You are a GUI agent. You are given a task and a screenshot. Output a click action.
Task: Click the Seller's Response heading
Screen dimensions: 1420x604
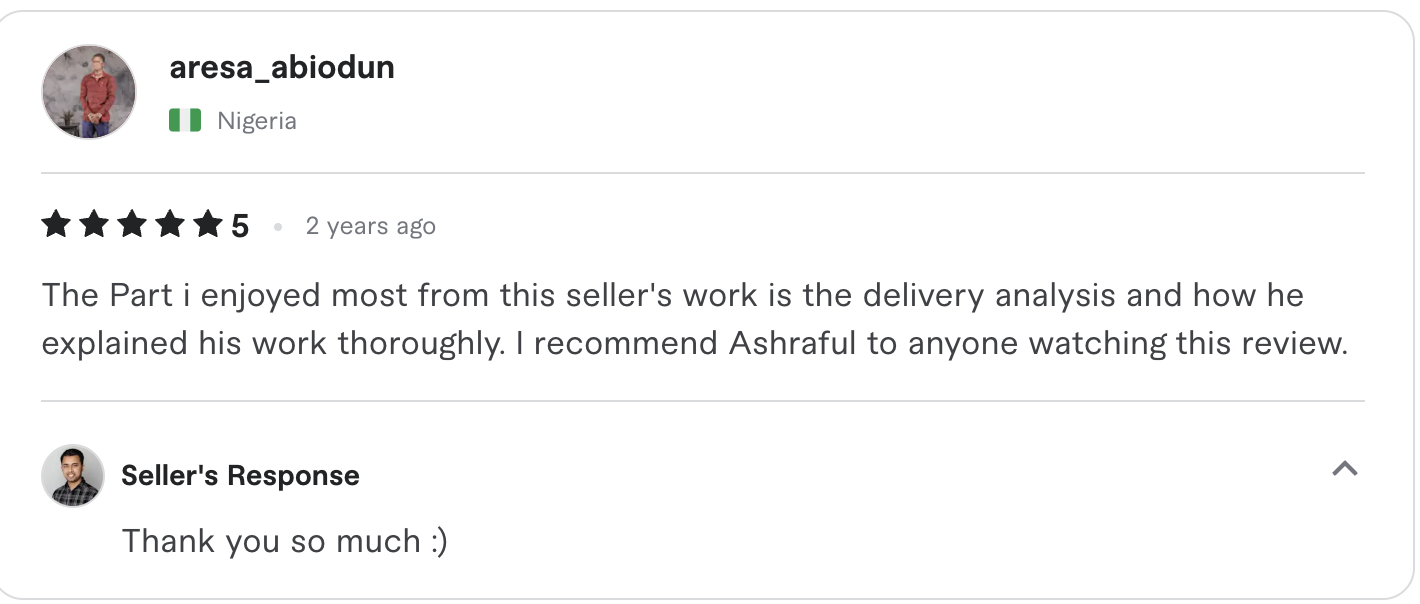coord(239,476)
